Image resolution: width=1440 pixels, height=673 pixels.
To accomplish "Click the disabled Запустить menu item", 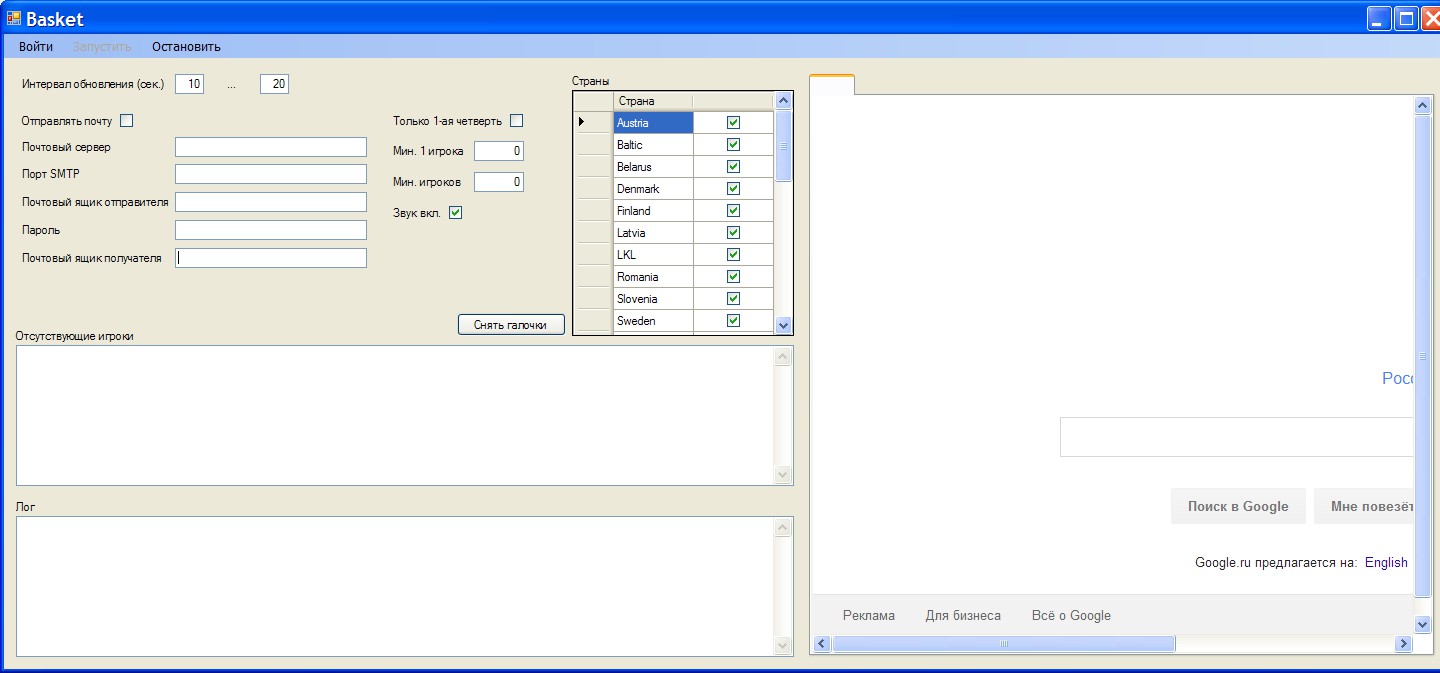I will pos(102,47).
